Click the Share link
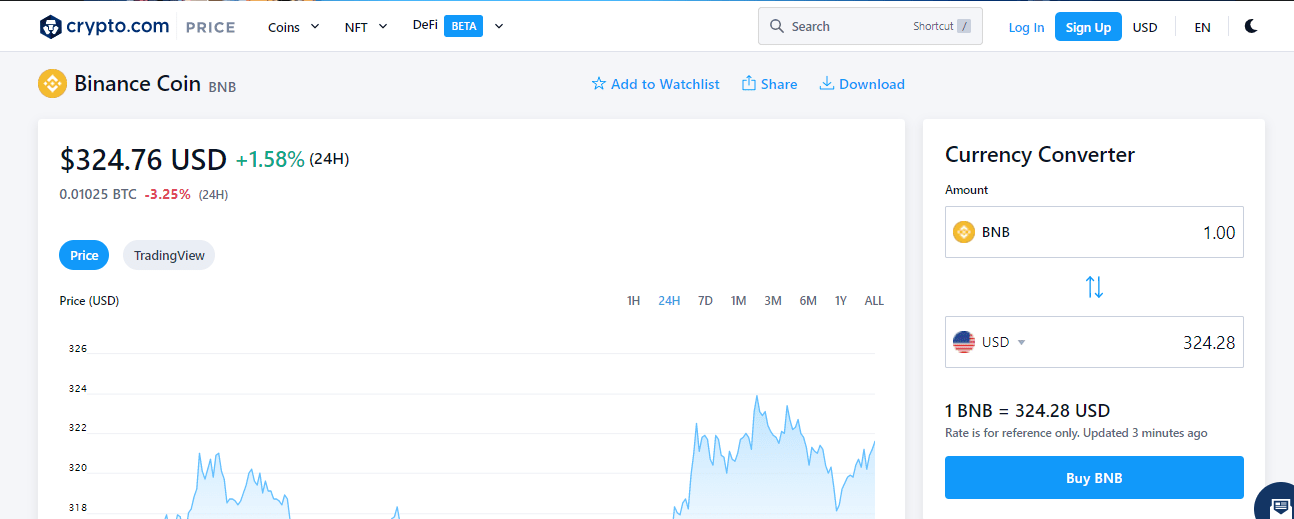 [769, 84]
